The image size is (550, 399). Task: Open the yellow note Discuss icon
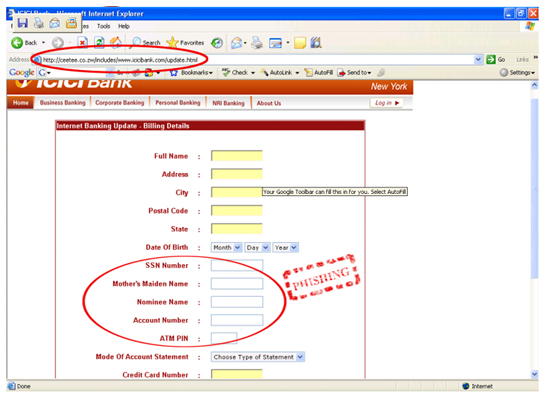[x=300, y=43]
